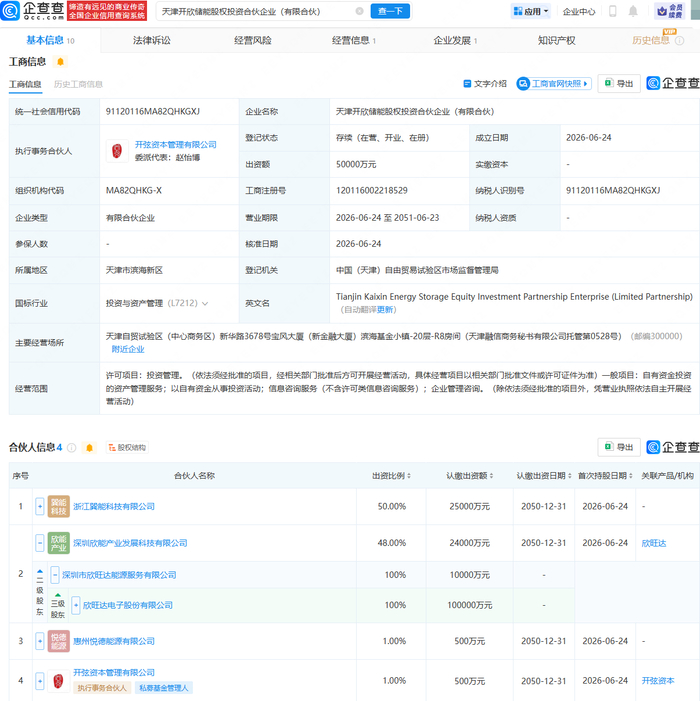The height and width of the screenshot is (701, 700).
Task: Expand row of 浙江翼能科技有限公司
Action: [40, 507]
